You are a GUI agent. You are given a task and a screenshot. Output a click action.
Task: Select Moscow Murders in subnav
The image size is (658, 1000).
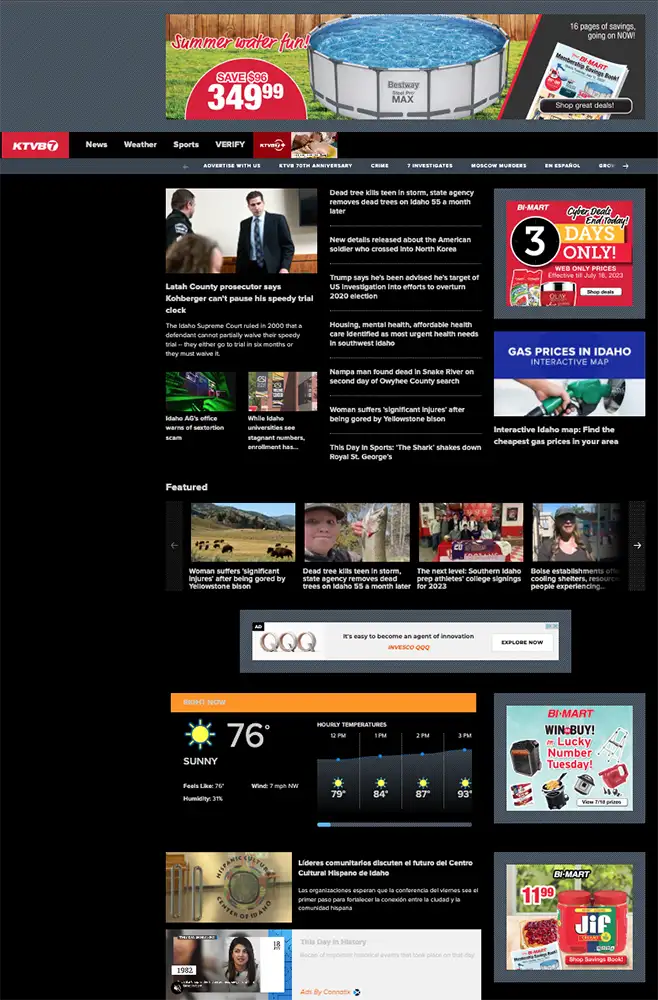(499, 166)
